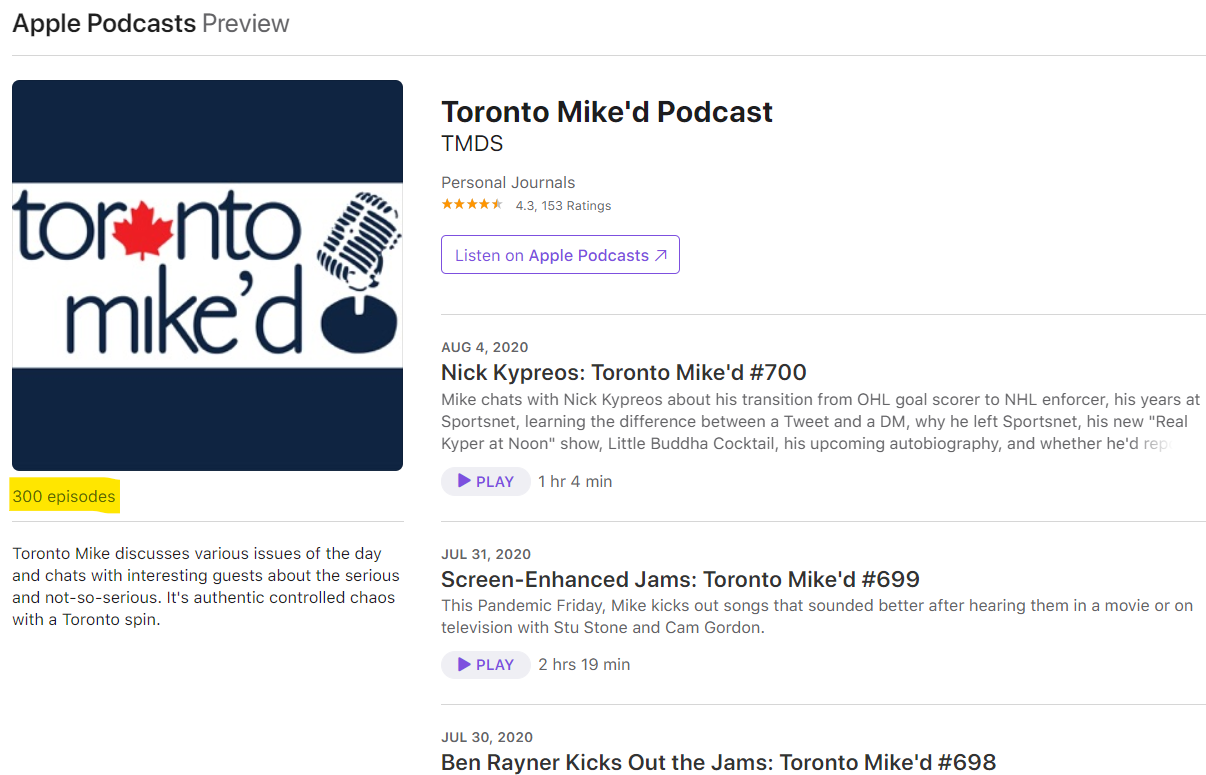Click the TMDS publisher name
1206x775 pixels.
coord(472,144)
